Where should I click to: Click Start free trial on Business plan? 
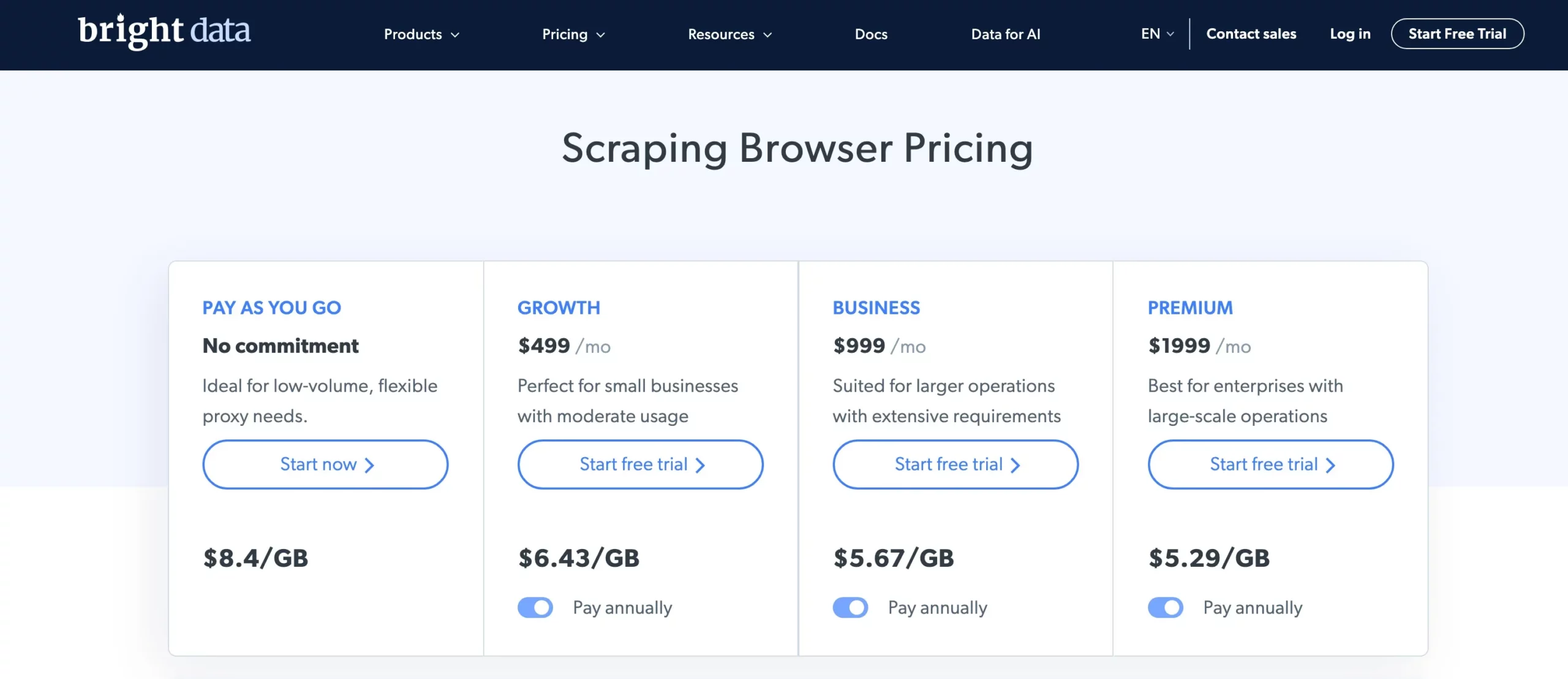pyautogui.click(x=955, y=463)
